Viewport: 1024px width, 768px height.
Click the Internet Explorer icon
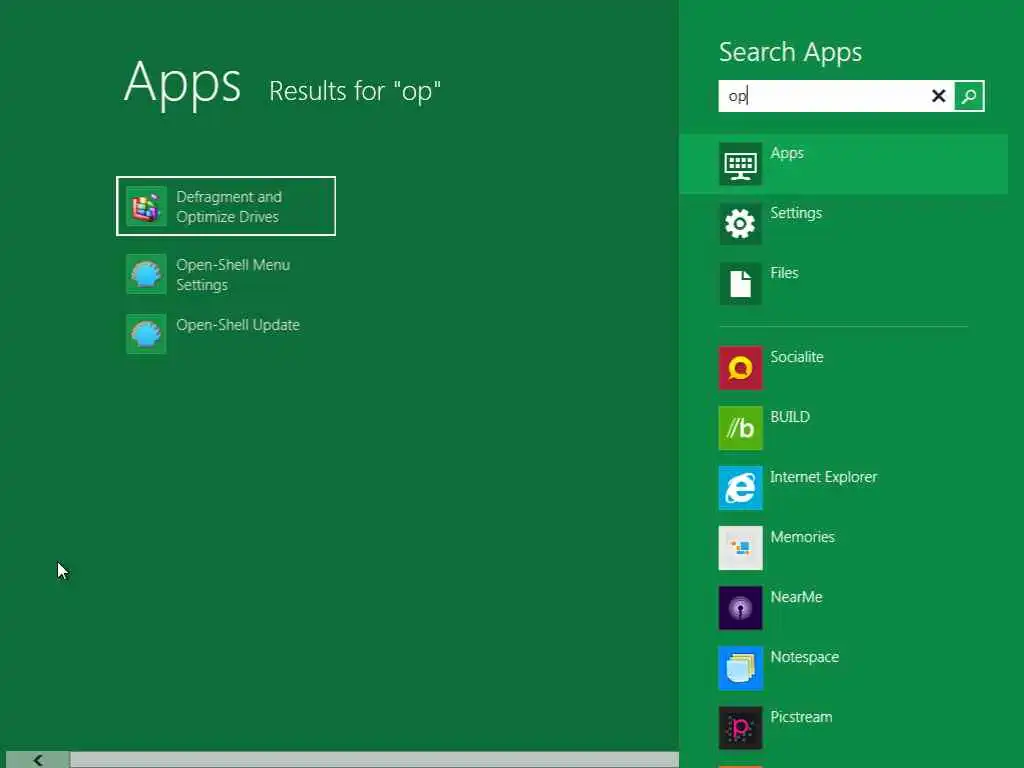[x=740, y=488]
